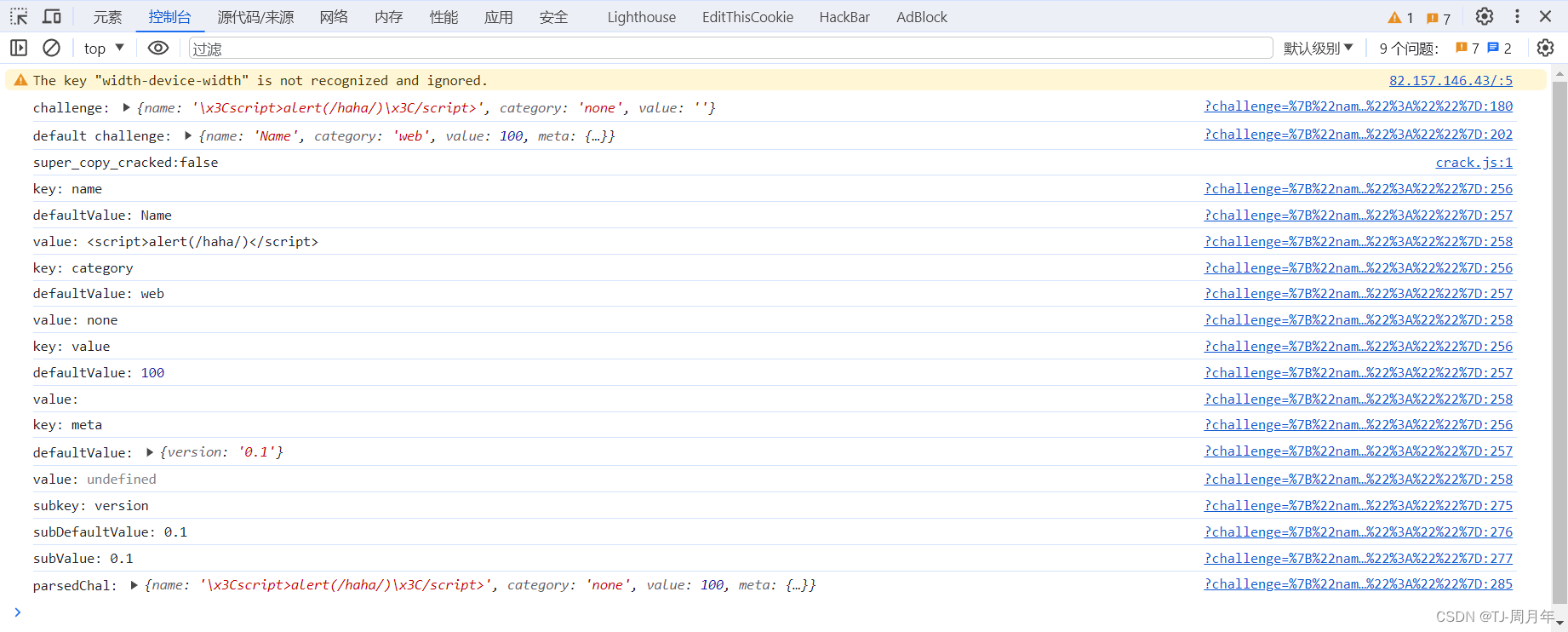Image resolution: width=1568 pixels, height=632 pixels.
Task: Expand the challenge object log entry
Action: click(127, 107)
